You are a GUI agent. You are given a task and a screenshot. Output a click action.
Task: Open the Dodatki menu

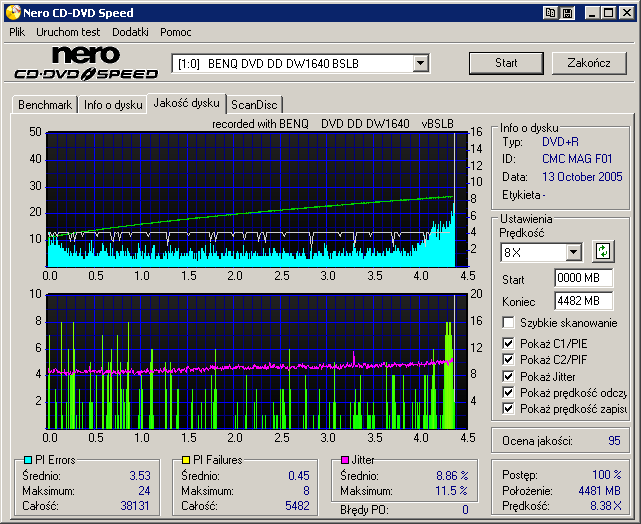coord(130,32)
